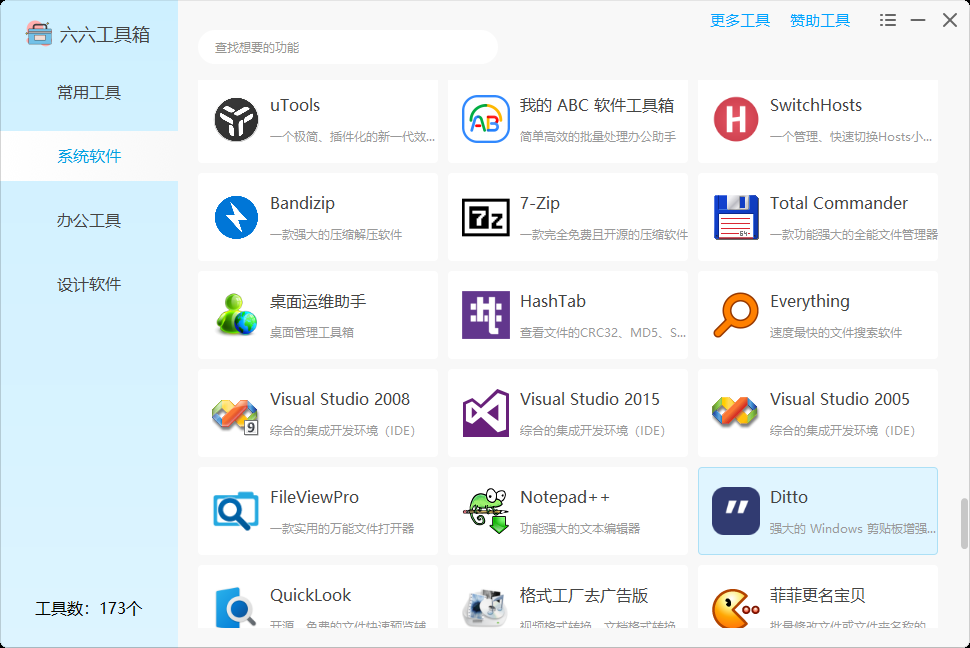Open the 赞助工具 link
This screenshot has width=970, height=648.
point(820,20)
